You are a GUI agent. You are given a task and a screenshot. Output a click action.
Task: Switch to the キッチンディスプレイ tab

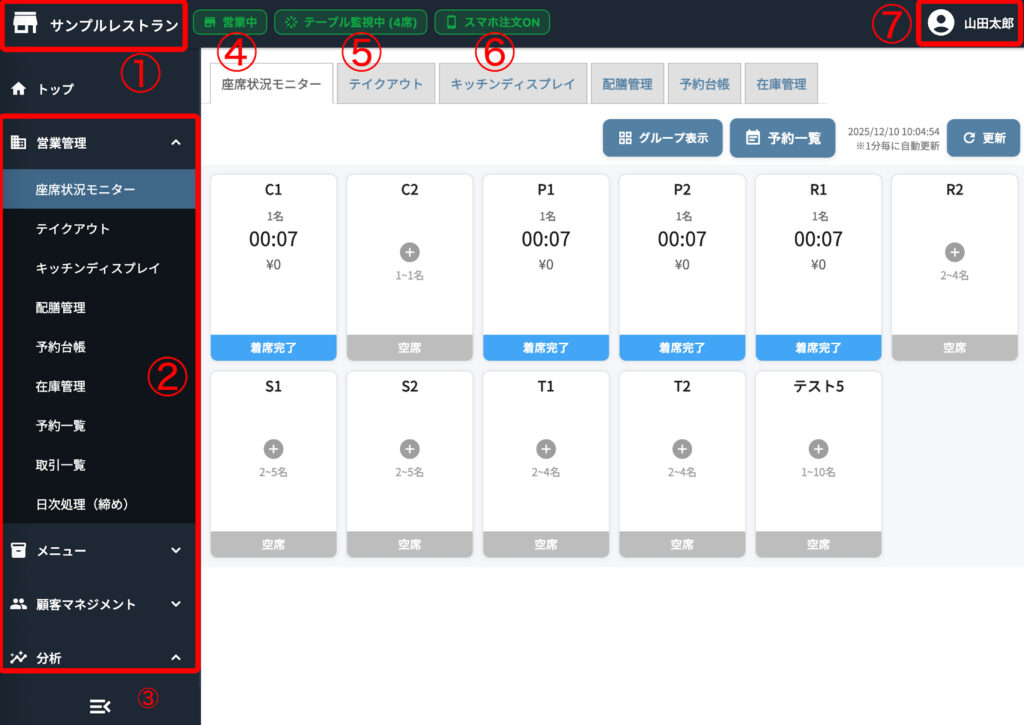(513, 84)
